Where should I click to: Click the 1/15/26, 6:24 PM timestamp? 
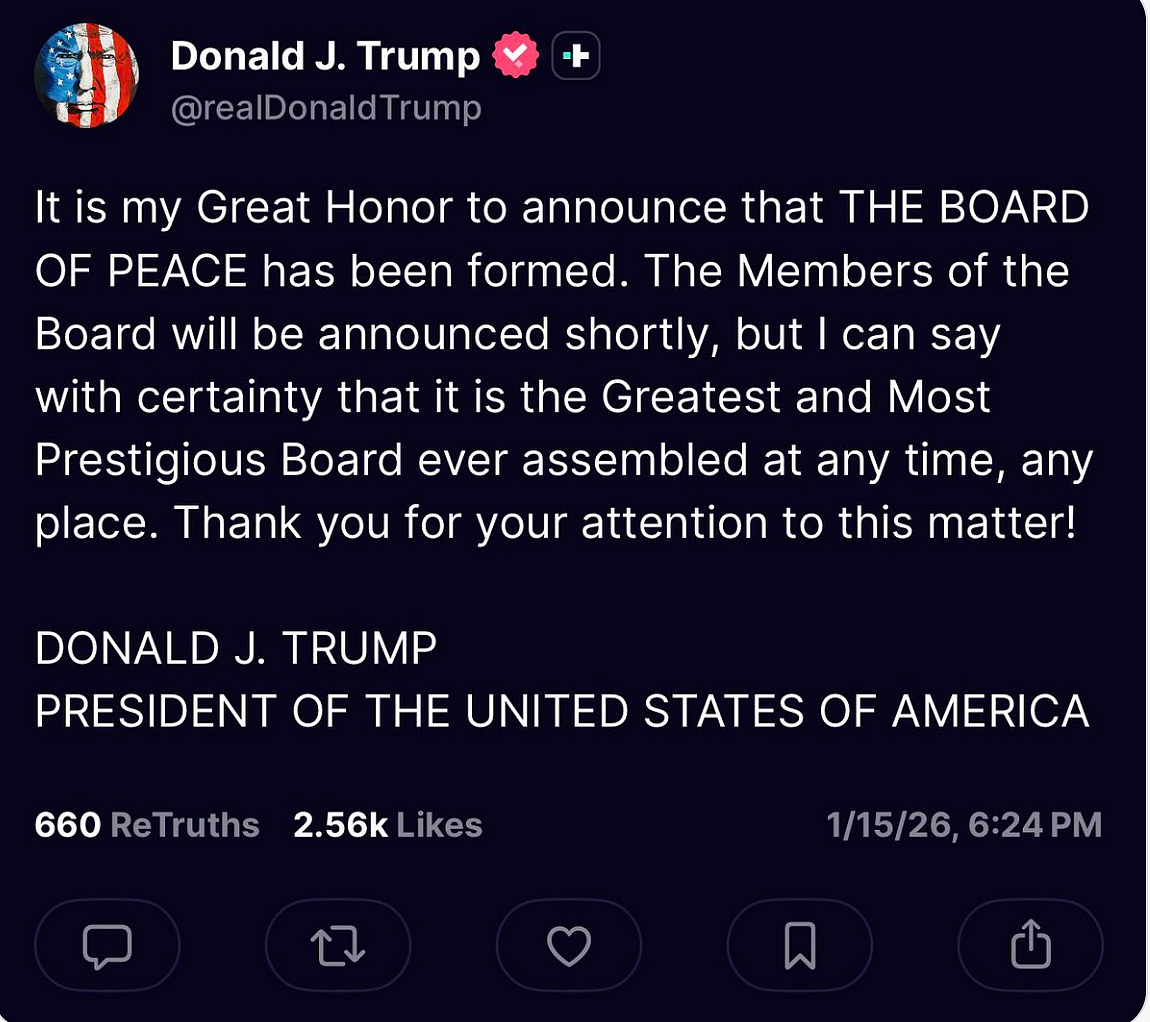pyautogui.click(x=964, y=825)
